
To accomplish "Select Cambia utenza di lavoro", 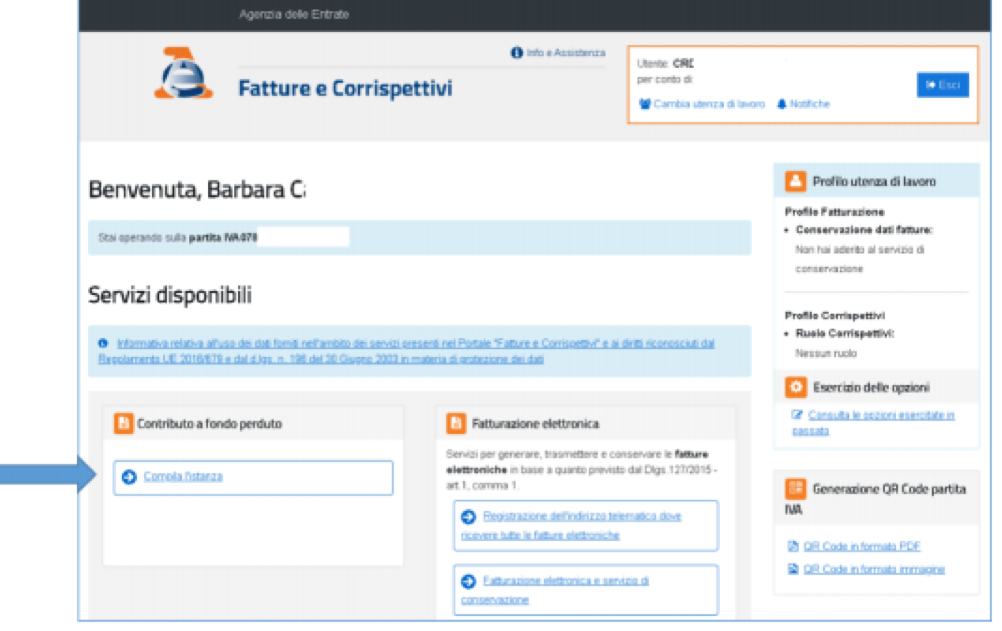I will [x=709, y=104].
